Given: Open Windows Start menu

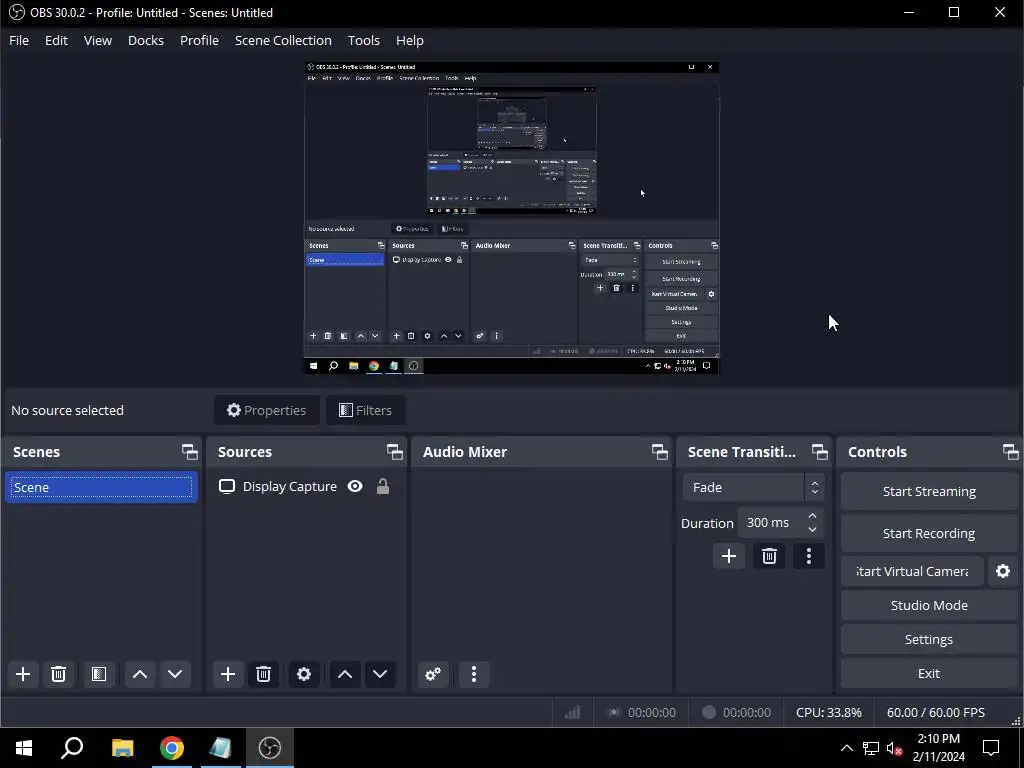Looking at the screenshot, I should (24, 748).
